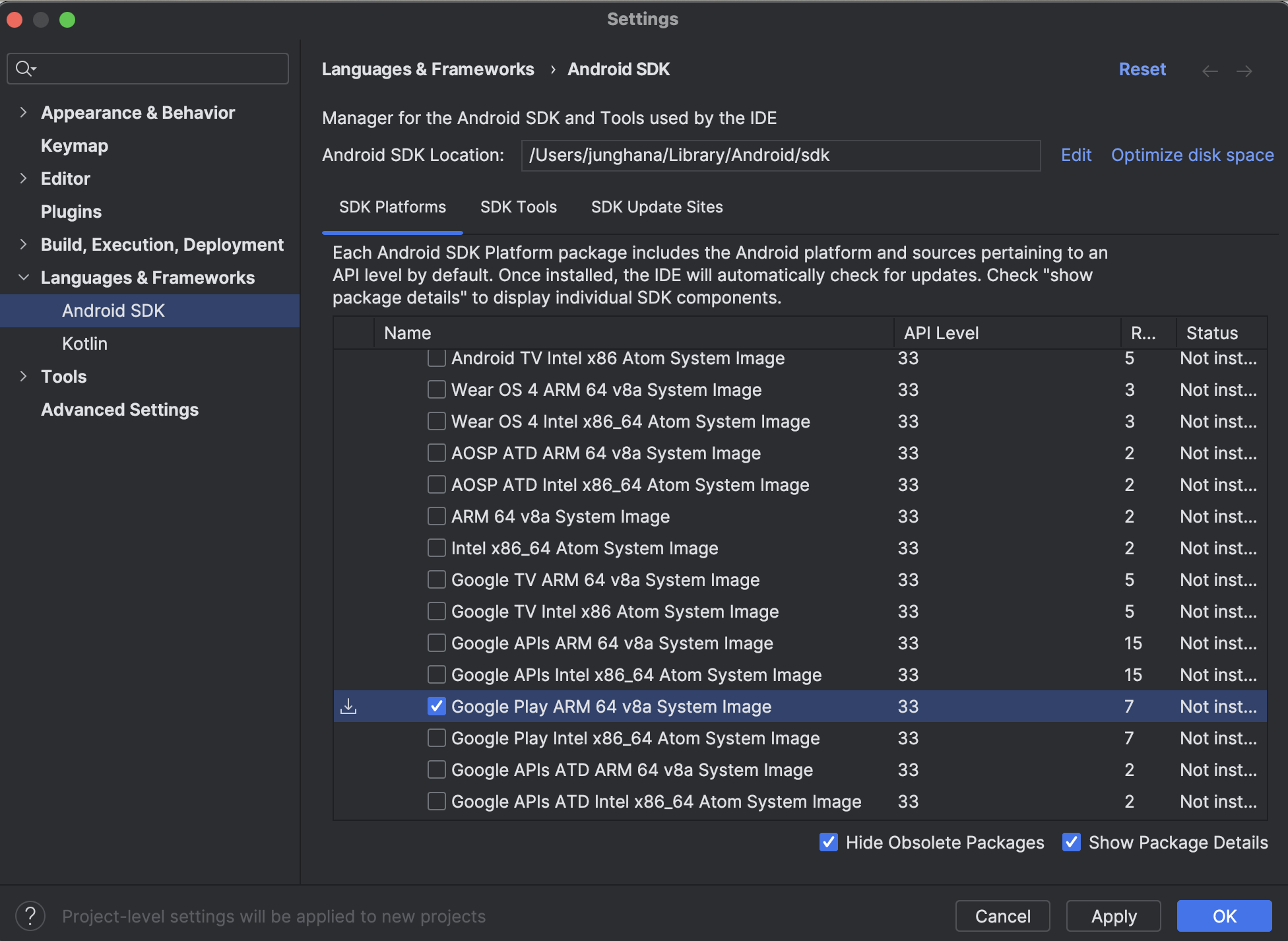
Task: Check Wear OS 4 ARM 64 v8a System Image
Action: [x=436, y=390]
